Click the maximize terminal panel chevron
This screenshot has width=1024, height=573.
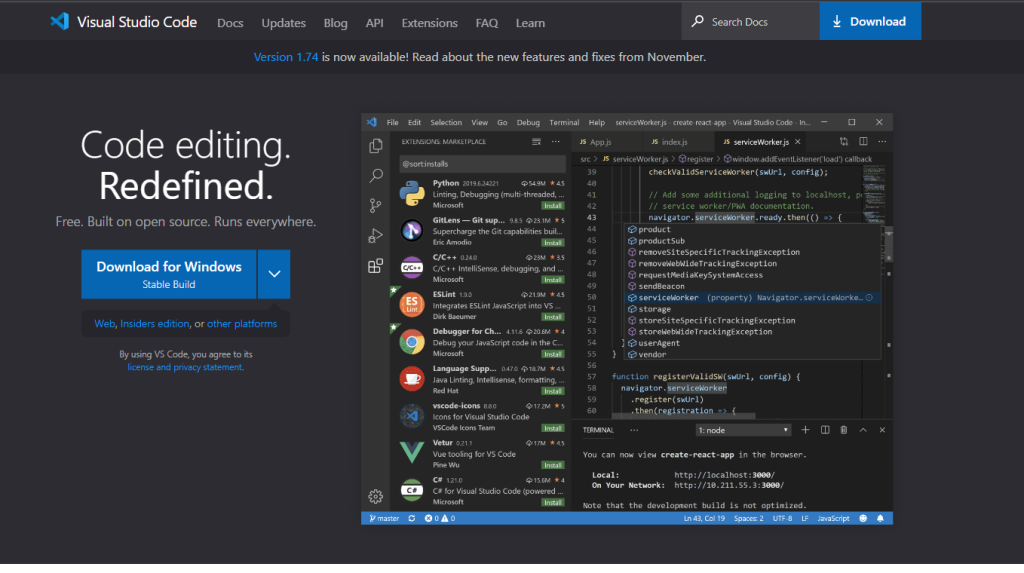click(863, 430)
